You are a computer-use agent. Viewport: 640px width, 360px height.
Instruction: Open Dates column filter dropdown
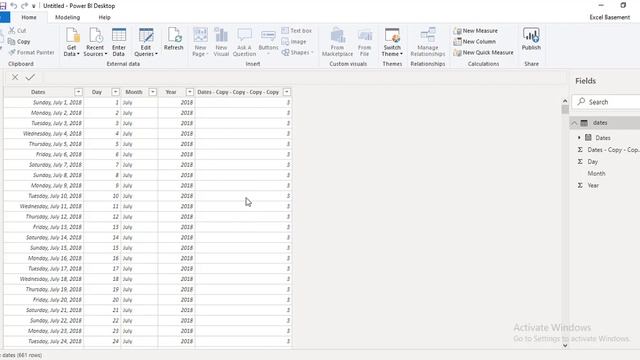(78, 92)
